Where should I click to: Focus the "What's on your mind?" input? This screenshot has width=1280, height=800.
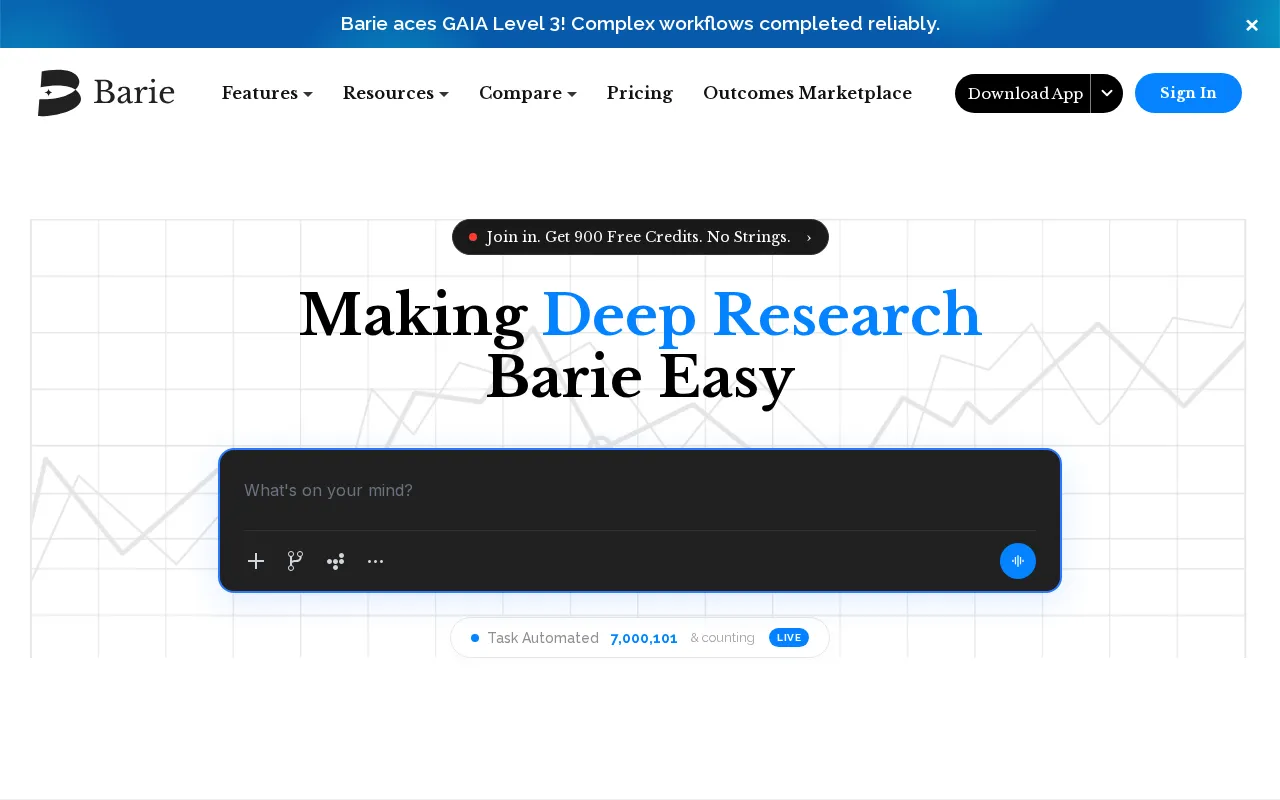(640, 490)
